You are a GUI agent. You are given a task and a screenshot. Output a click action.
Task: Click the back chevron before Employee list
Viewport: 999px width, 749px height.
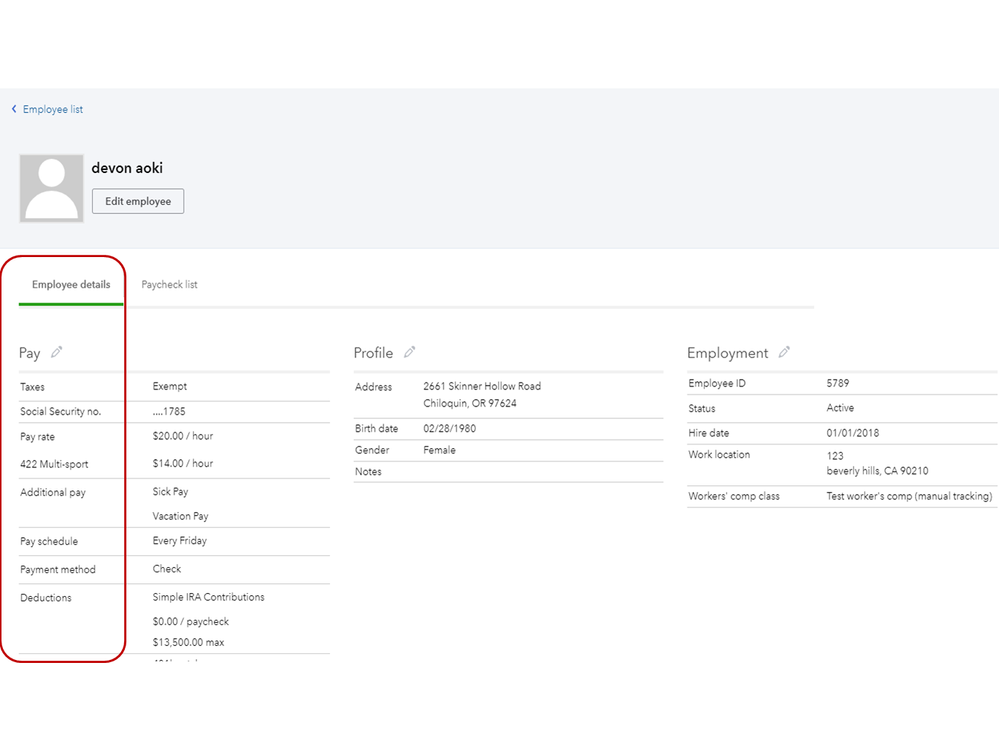[14, 109]
